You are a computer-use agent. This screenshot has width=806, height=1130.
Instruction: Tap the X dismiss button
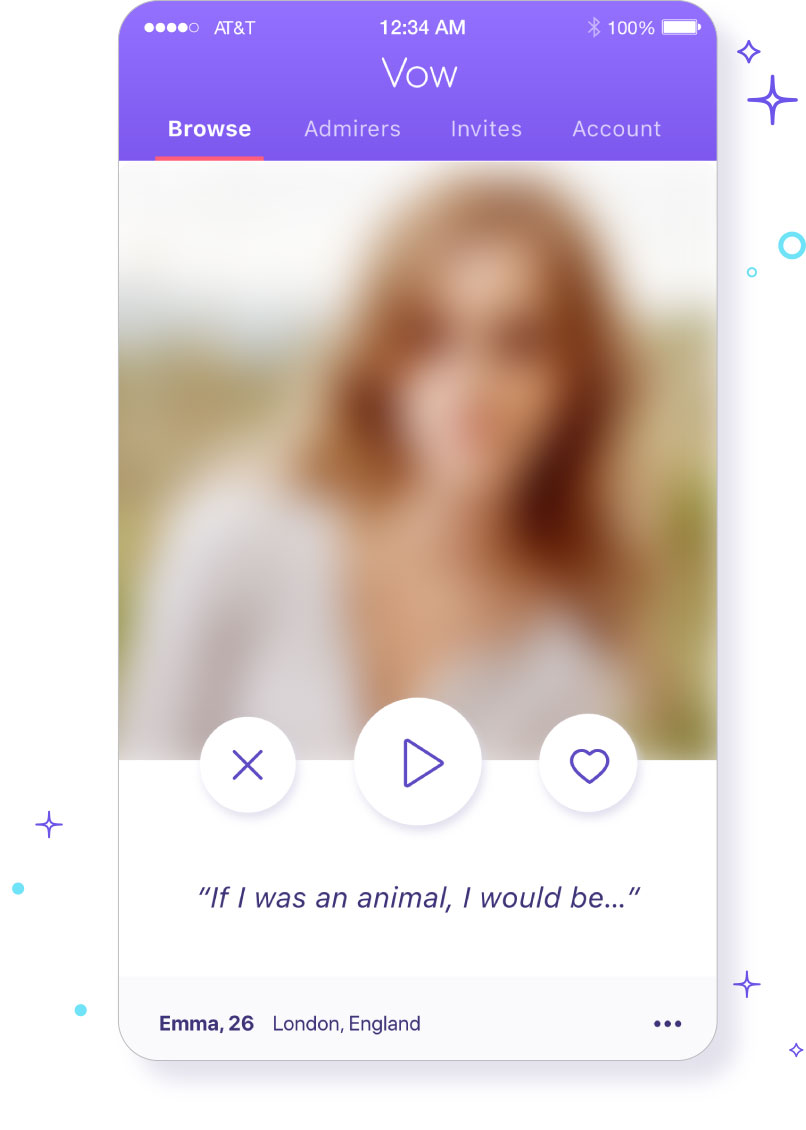click(247, 765)
